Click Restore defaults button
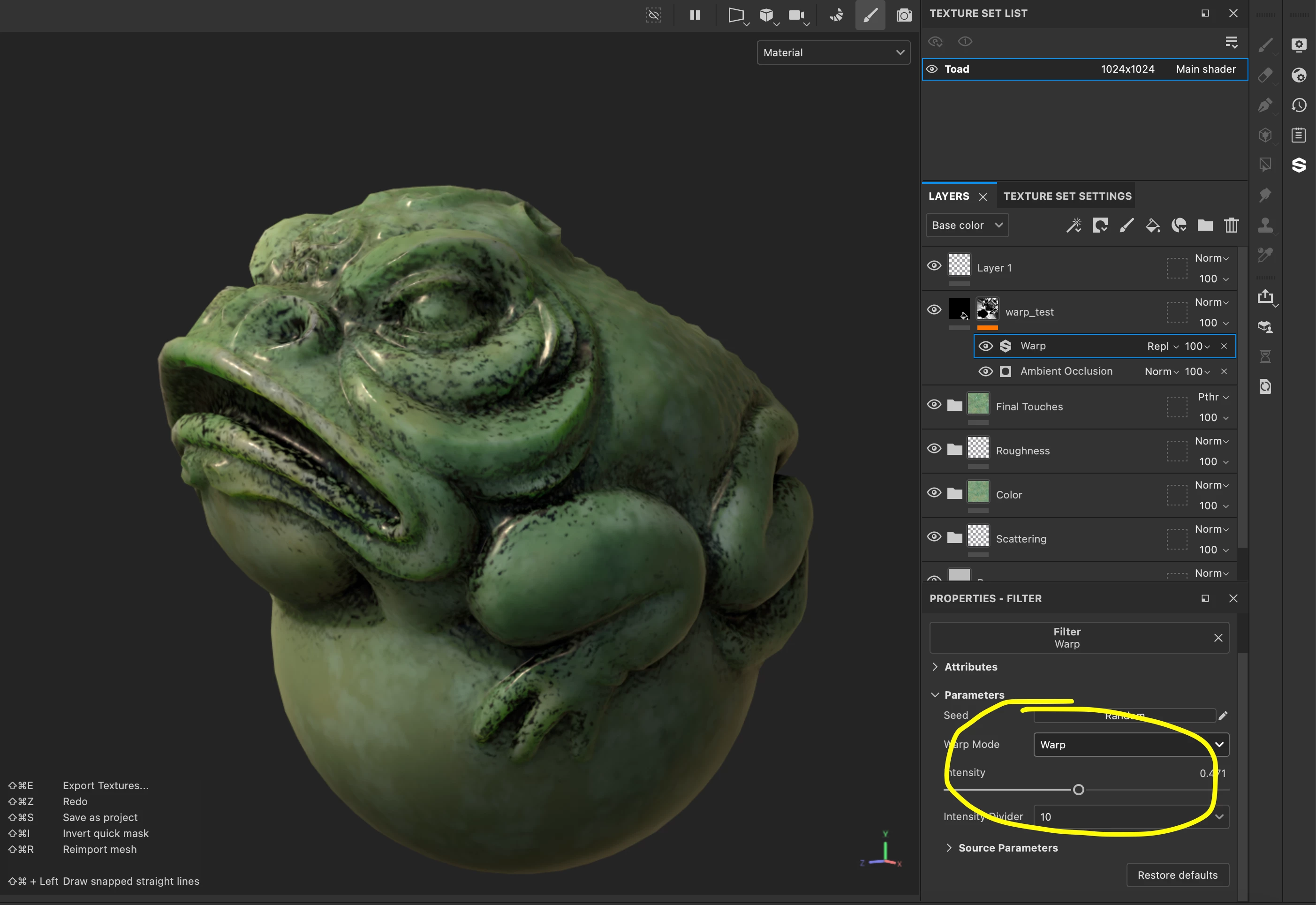Screen dimensions: 1316x905 pos(1177,875)
